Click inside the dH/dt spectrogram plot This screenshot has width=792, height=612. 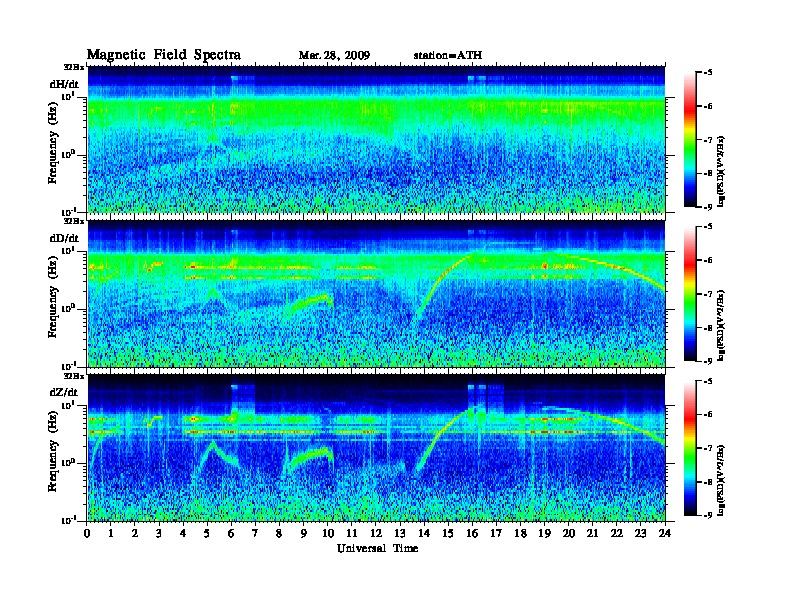point(376,139)
